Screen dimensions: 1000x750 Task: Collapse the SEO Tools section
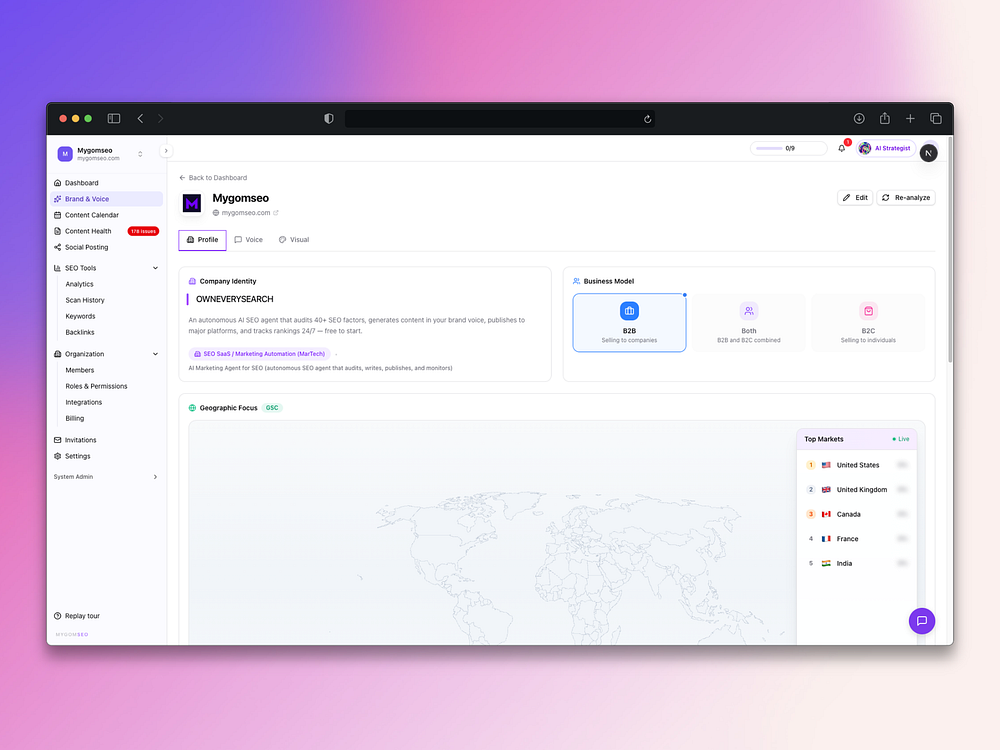107,268
